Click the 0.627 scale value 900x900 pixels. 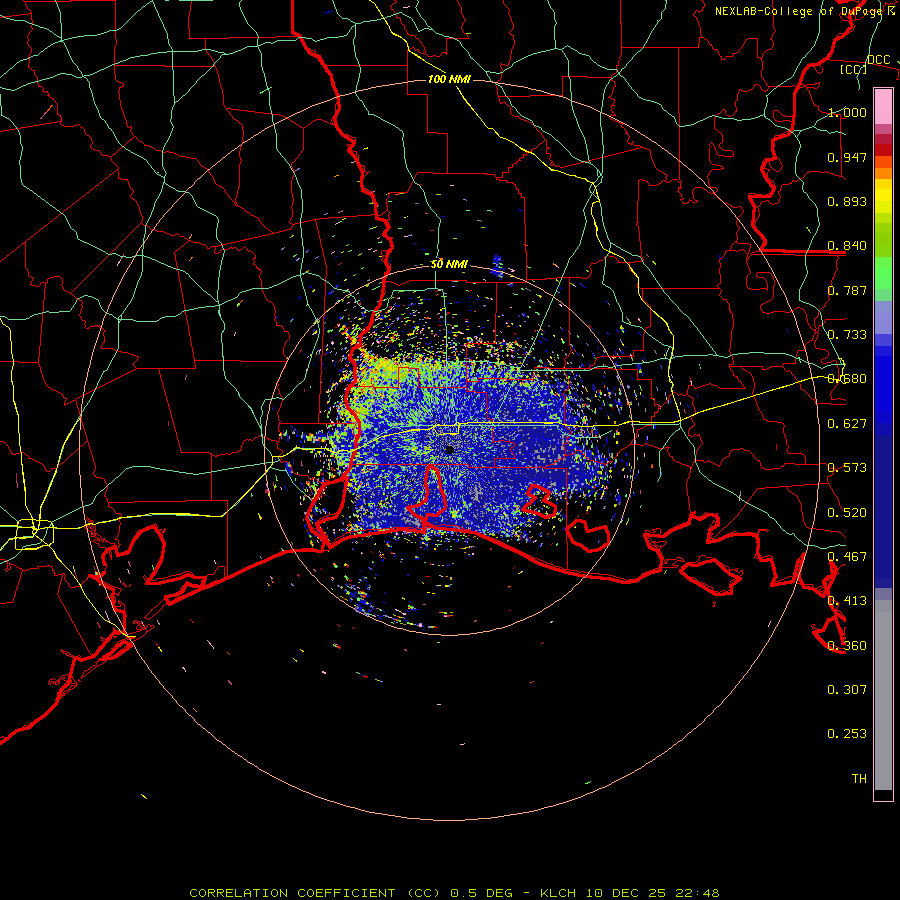[847, 424]
